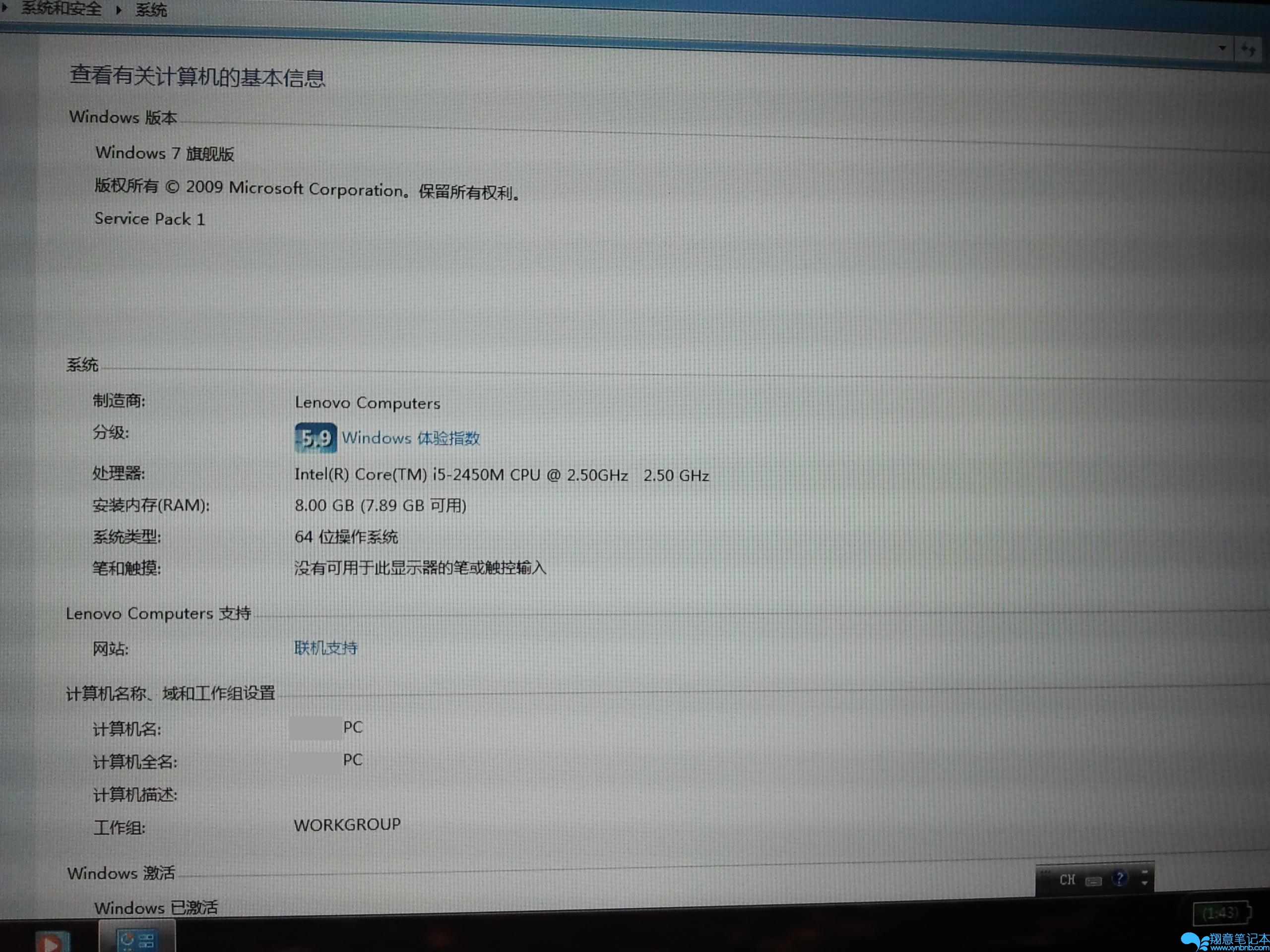Click the language bar keyboard icon
This screenshot has width=1270, height=952.
point(1093,881)
